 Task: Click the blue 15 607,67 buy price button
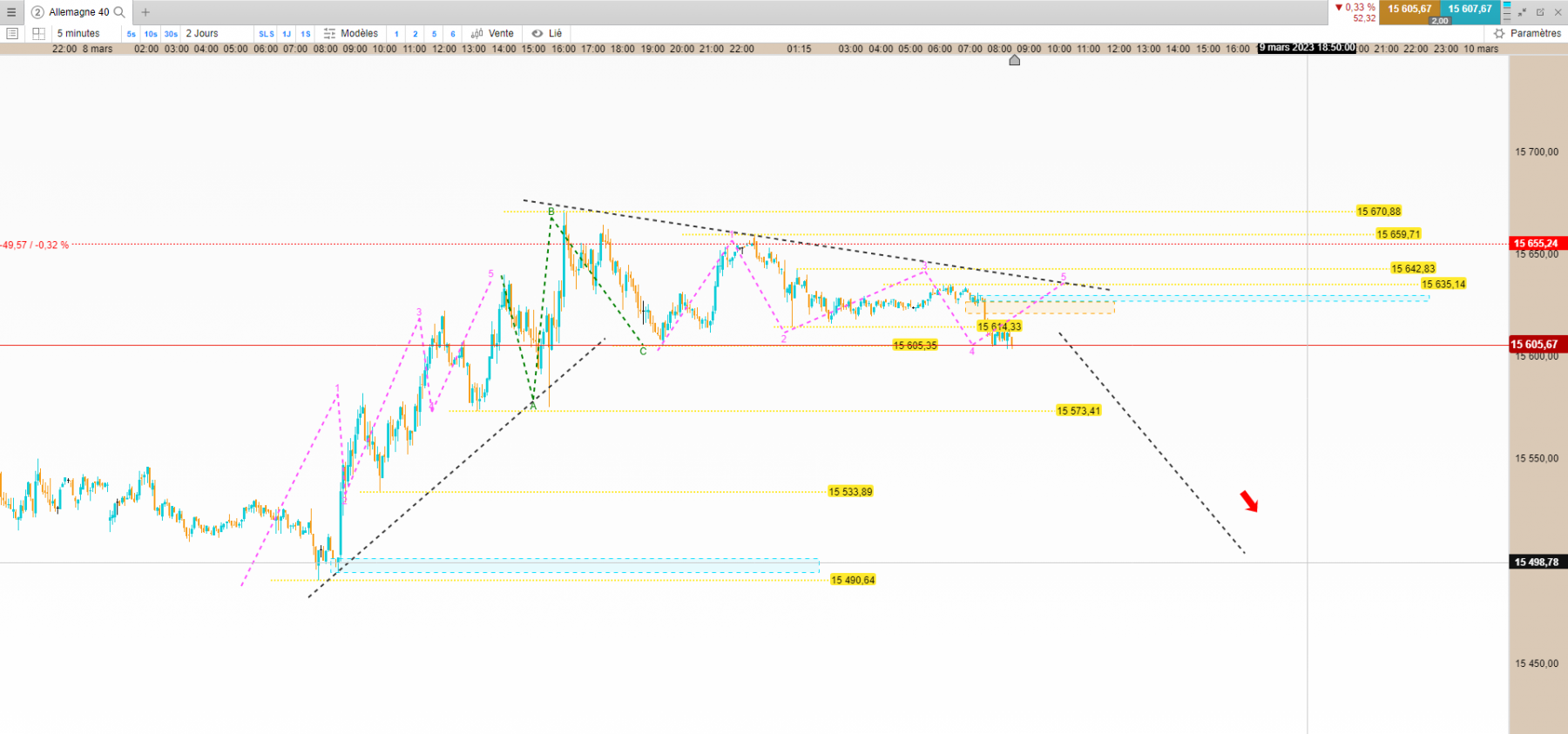[x=1470, y=11]
